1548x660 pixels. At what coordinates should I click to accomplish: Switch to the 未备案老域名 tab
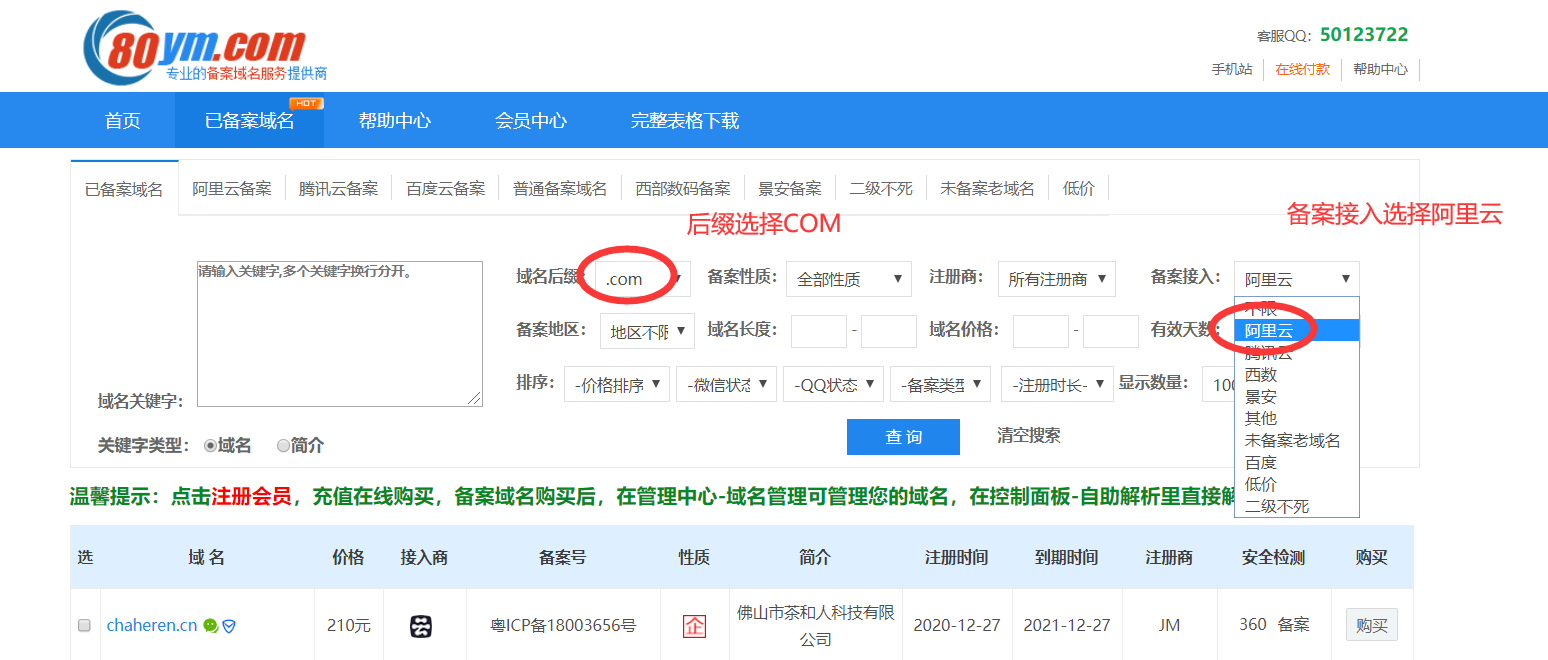coord(987,188)
